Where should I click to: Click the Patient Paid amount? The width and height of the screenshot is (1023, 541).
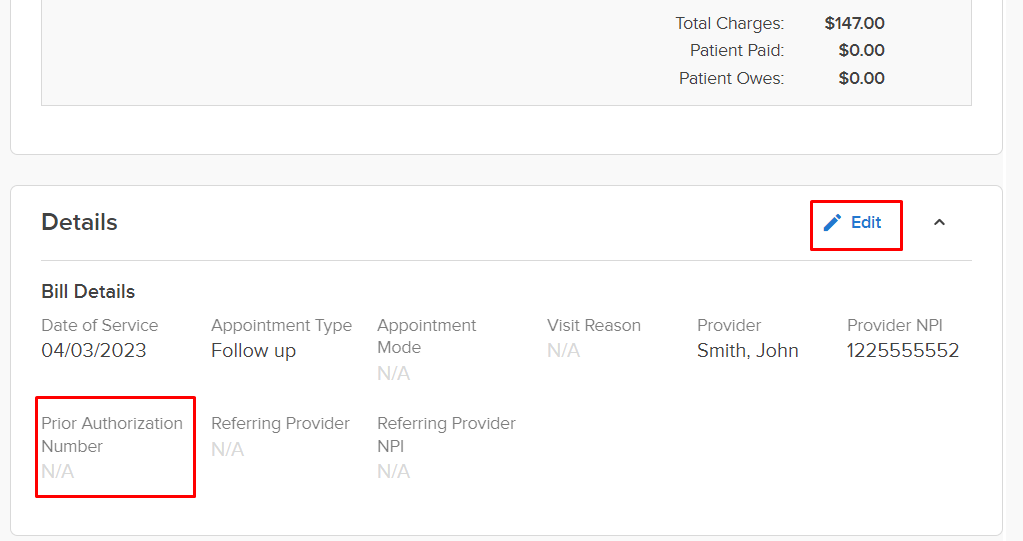click(x=861, y=50)
